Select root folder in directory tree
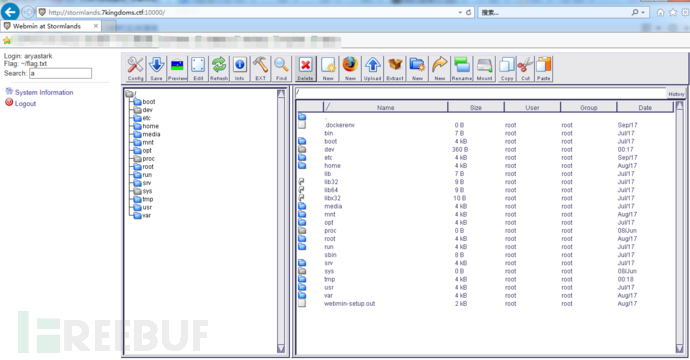Screen dimensions: 690x360 coord(144,167)
